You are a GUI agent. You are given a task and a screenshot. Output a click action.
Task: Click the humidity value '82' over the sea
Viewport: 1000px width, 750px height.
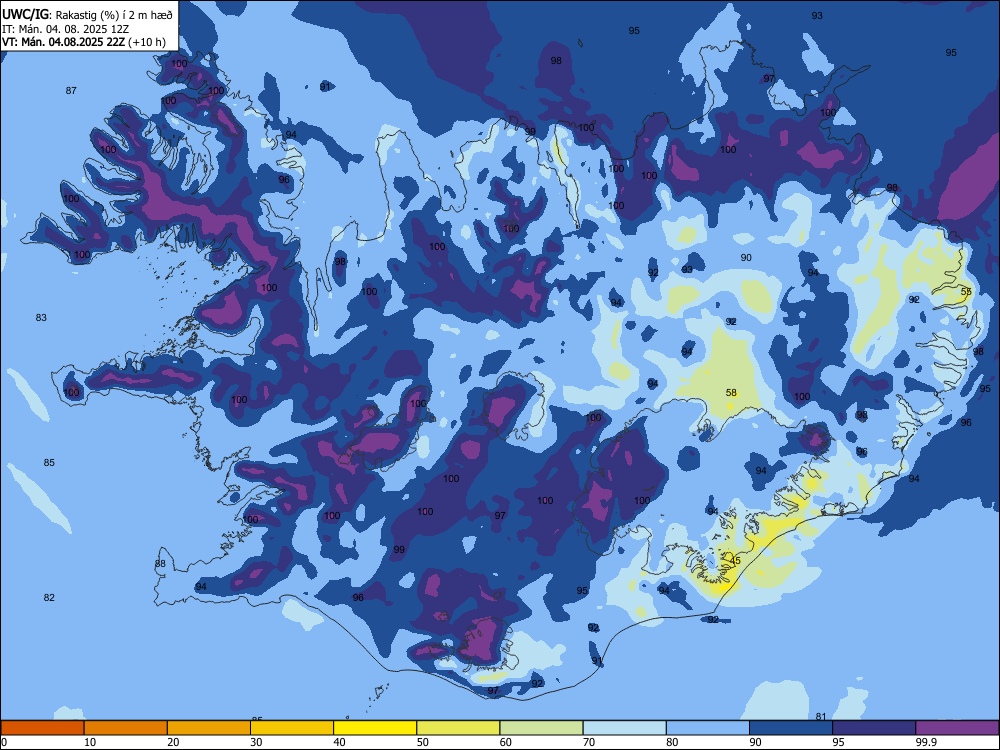click(49, 598)
